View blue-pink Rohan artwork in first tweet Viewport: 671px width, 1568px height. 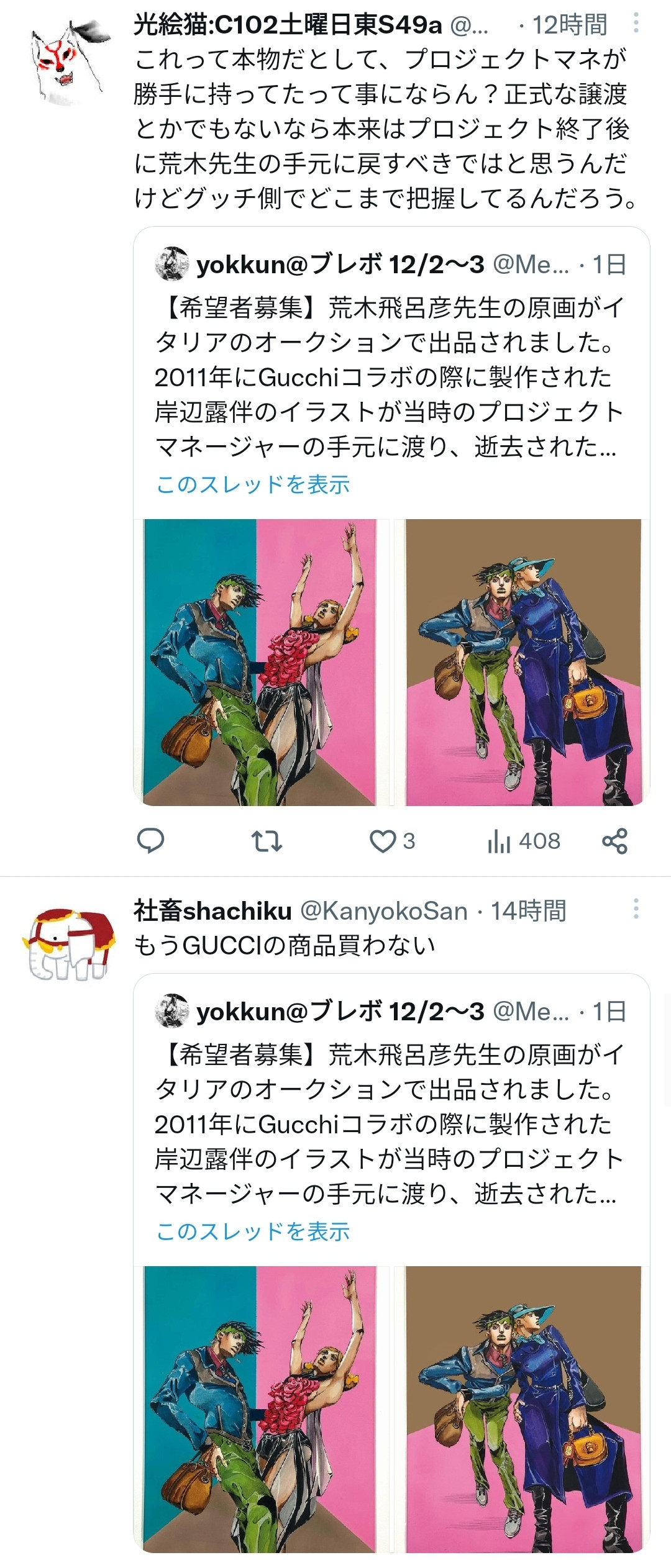coord(261,662)
